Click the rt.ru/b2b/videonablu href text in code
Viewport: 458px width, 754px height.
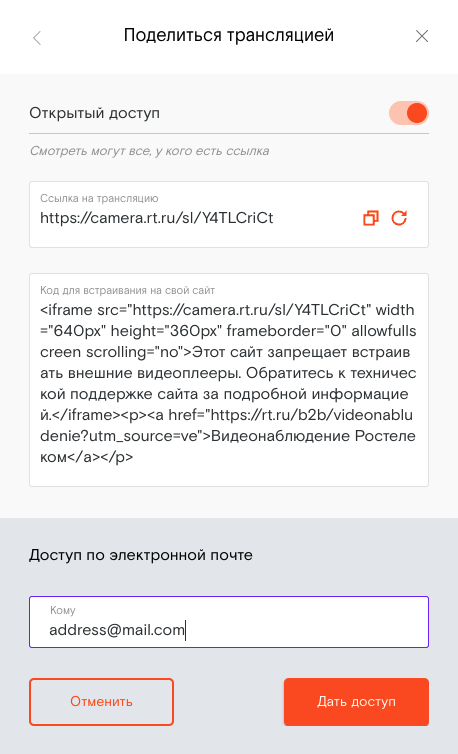312,415
